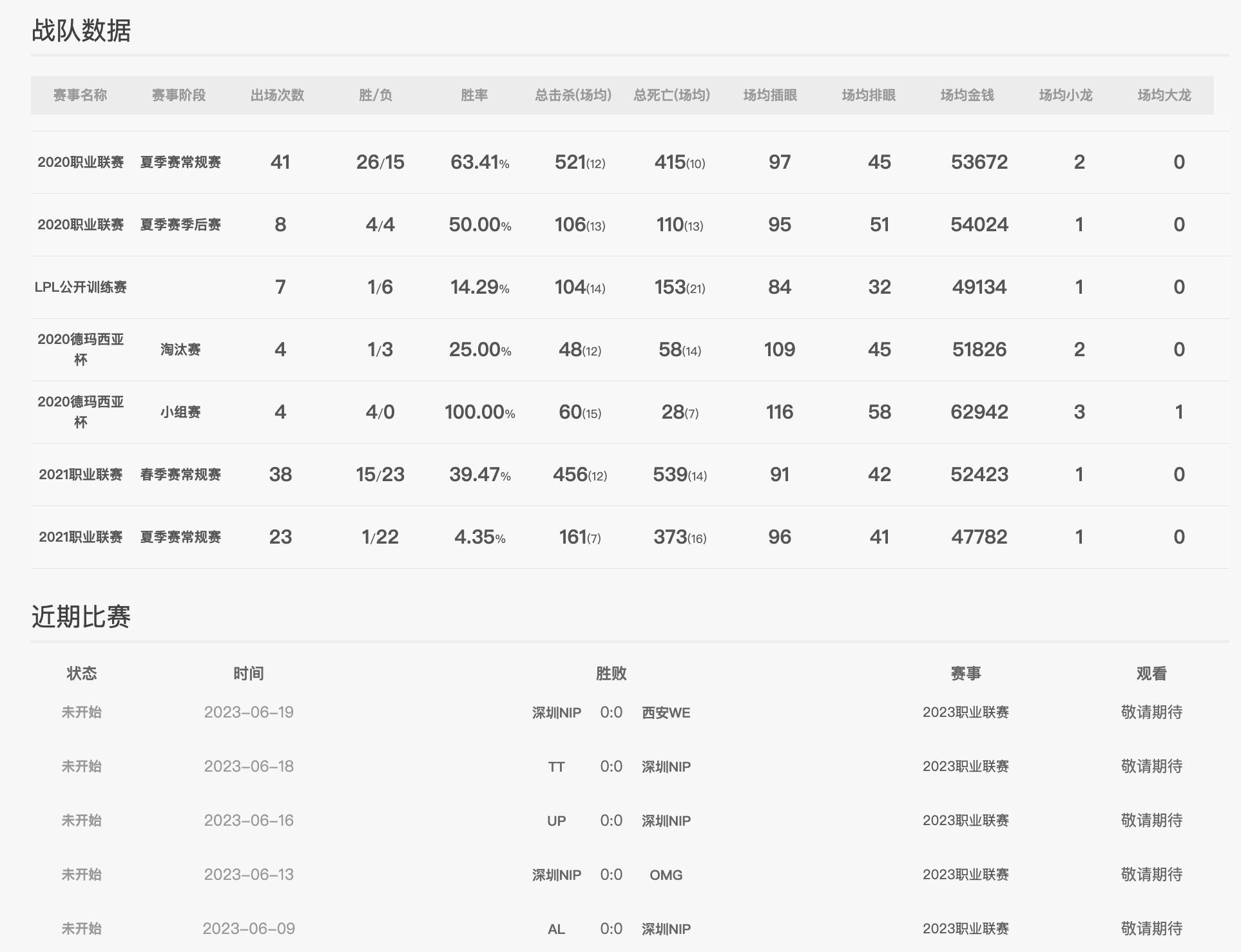
Task: Open 西安WE team link
Action: 666,713
